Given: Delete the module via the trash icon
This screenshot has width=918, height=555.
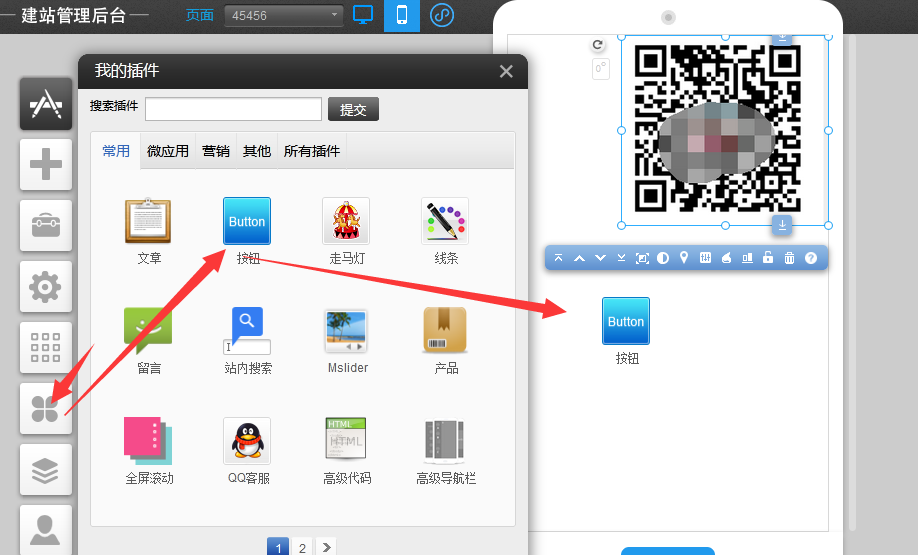Looking at the screenshot, I should click(x=789, y=258).
